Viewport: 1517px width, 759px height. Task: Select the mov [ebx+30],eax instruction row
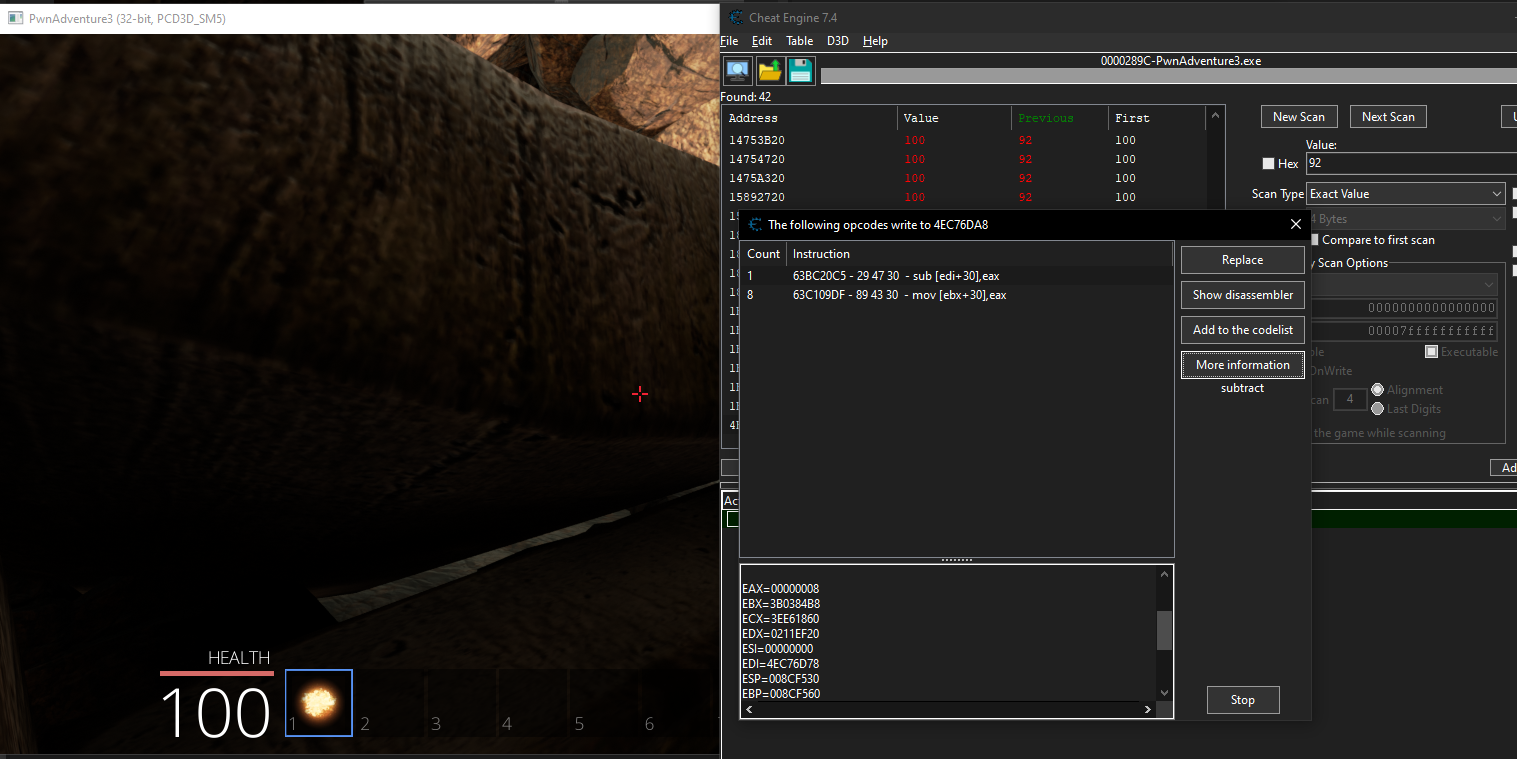[956, 295]
